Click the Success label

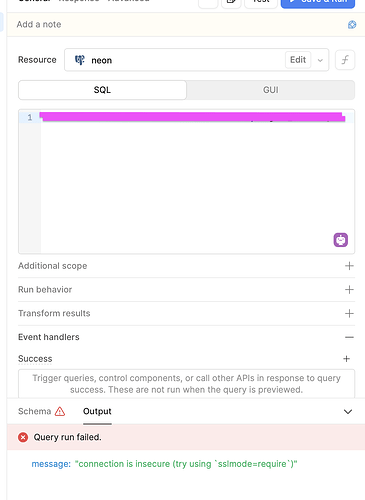[35, 359]
